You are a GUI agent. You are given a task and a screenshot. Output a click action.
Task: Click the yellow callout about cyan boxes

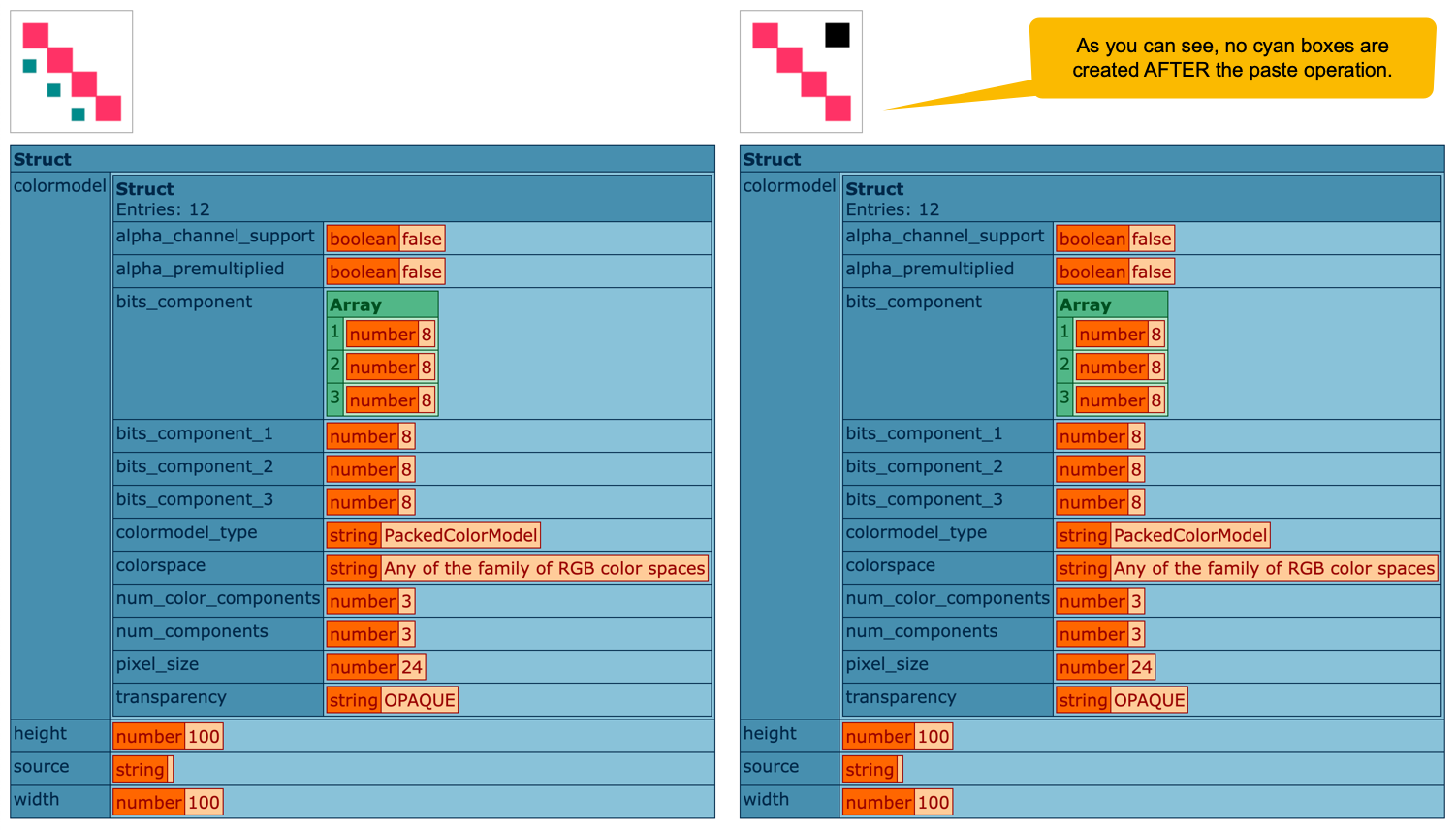1231,58
